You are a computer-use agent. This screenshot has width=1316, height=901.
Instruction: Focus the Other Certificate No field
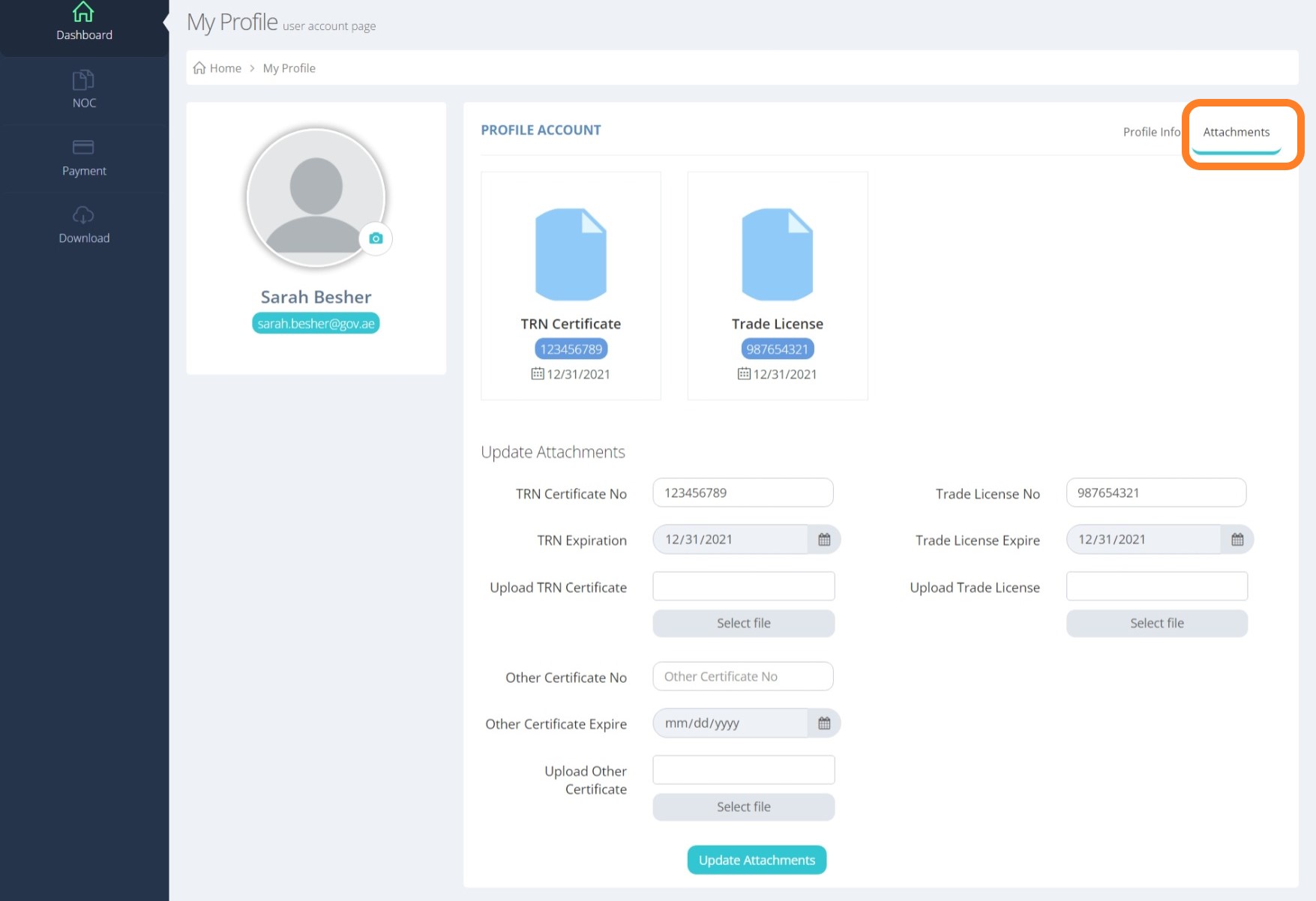[743, 676]
